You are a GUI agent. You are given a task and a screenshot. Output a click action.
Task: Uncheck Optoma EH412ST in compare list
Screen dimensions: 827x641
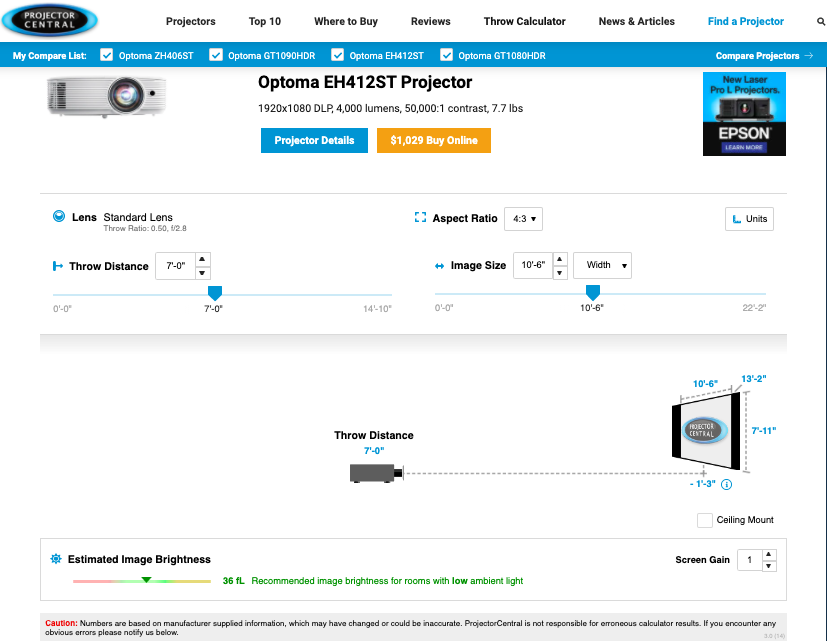pos(338,55)
